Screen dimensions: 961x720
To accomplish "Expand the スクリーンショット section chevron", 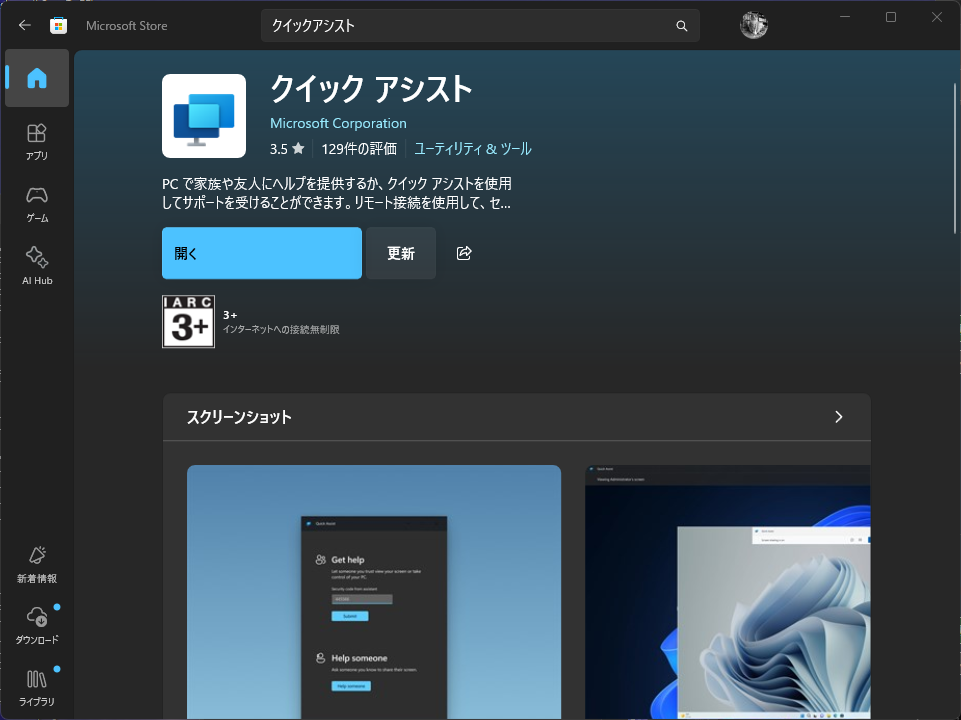I will (x=838, y=417).
